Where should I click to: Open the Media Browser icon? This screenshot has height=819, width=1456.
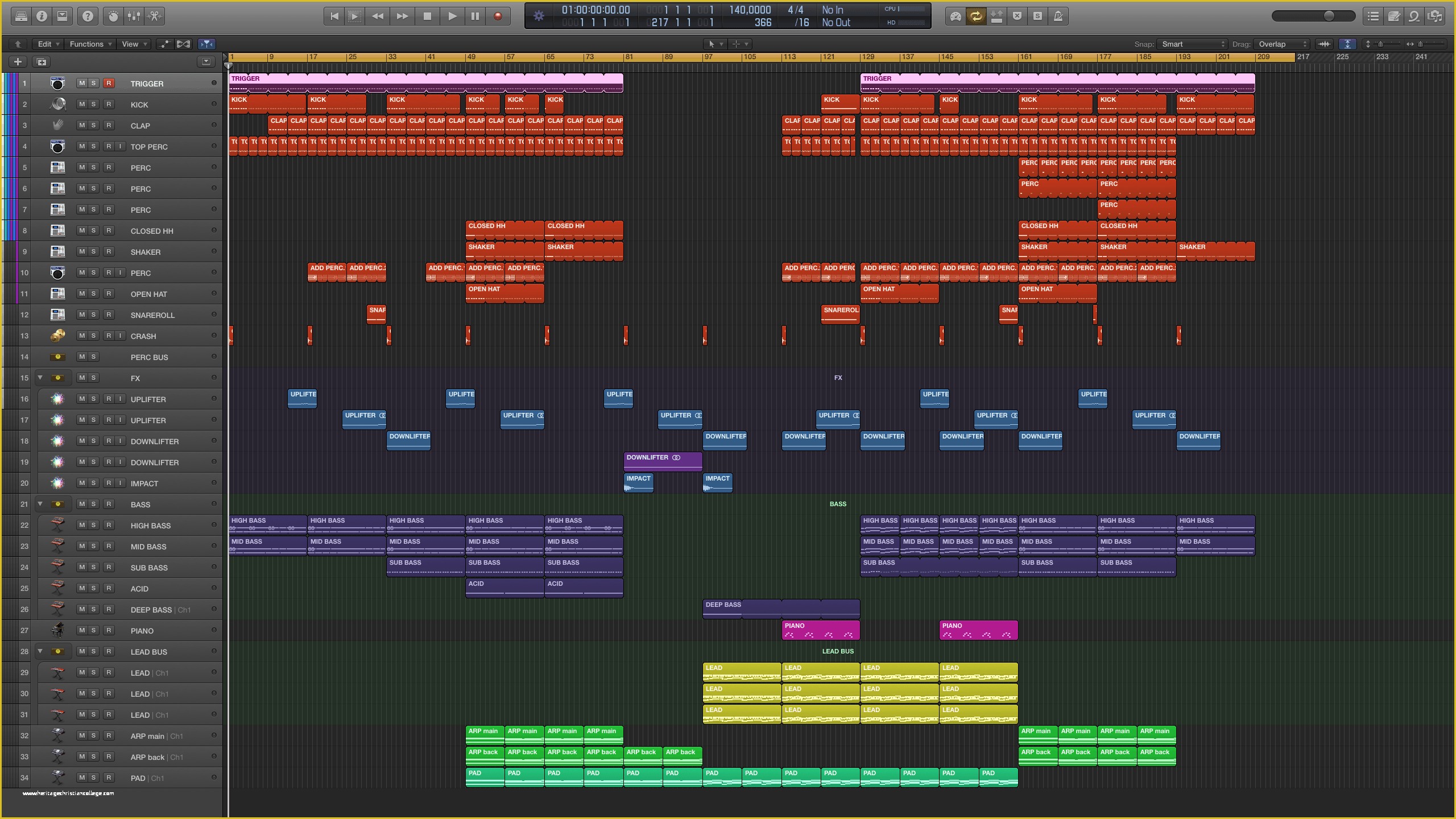[x=1434, y=16]
